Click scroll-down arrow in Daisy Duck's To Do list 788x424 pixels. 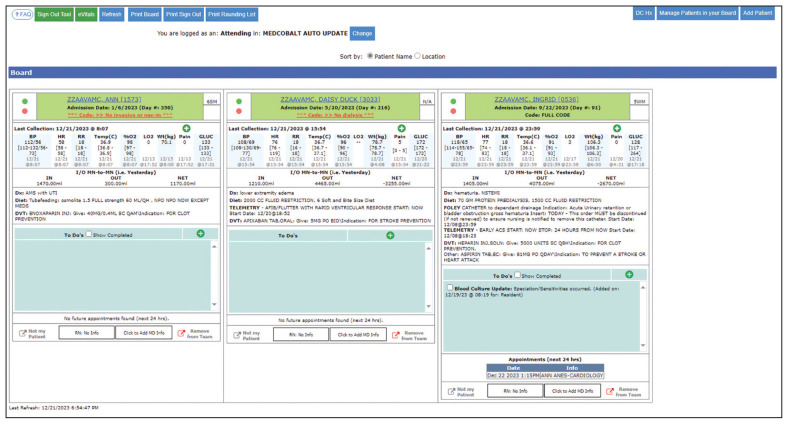pyautogui.click(x=429, y=306)
